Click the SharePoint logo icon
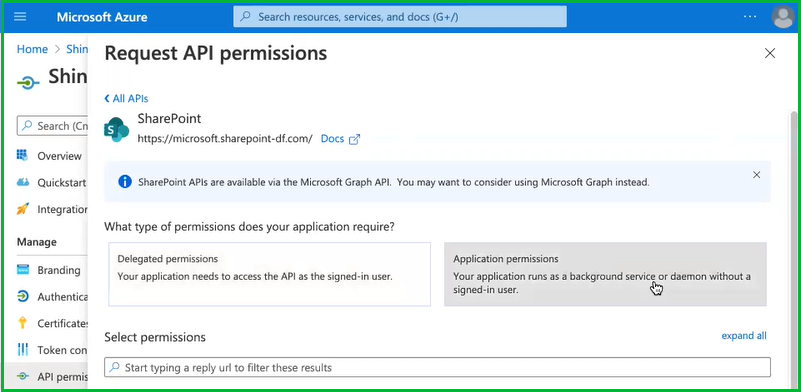This screenshot has height=392, width=801. [116, 130]
